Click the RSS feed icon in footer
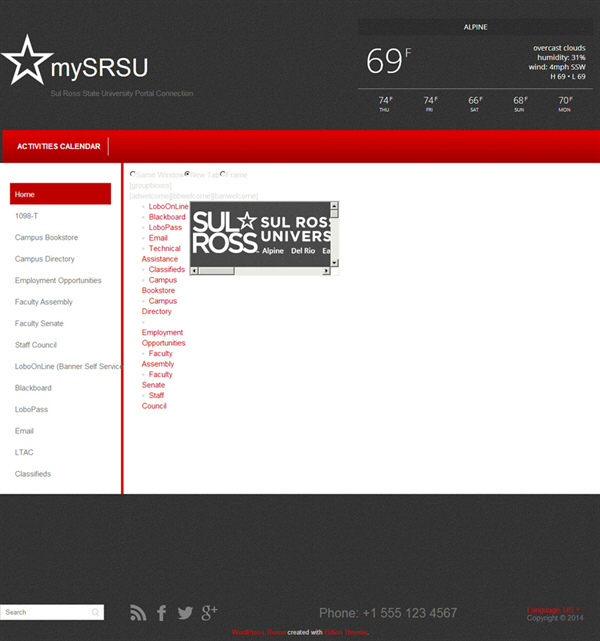The image size is (600, 641). (138, 613)
